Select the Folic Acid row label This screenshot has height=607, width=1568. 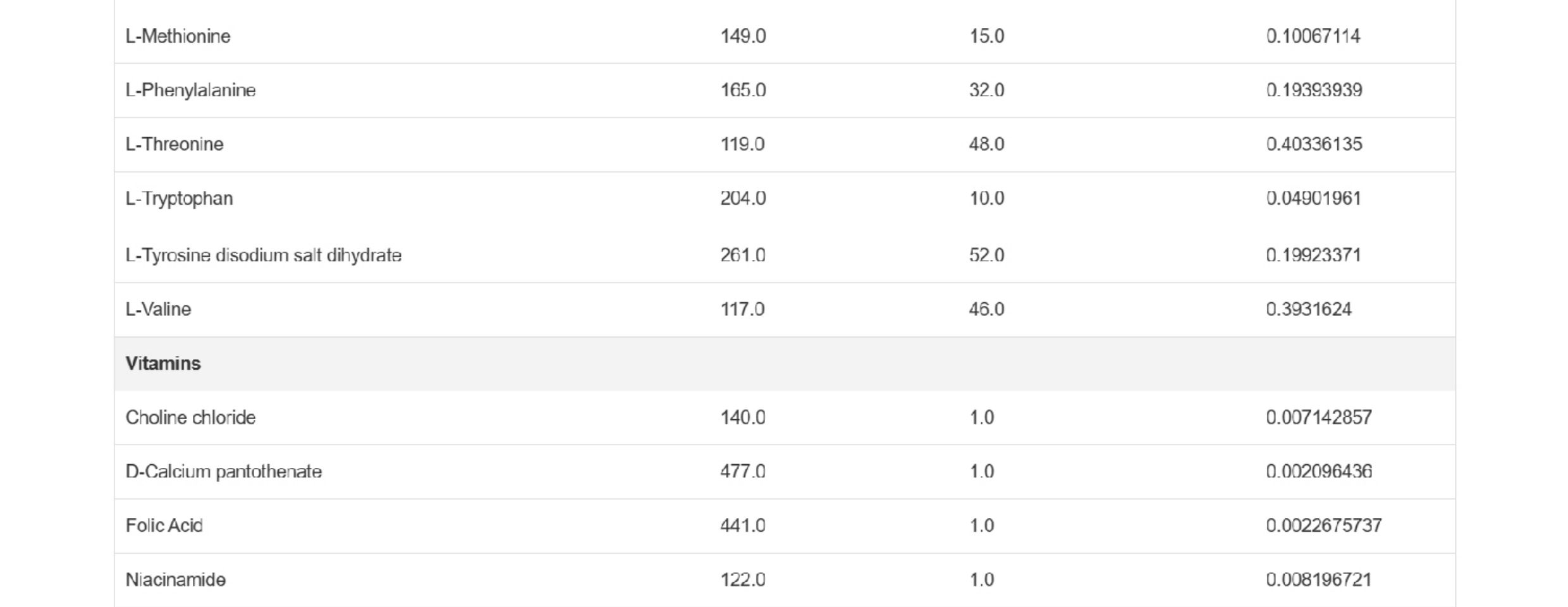(x=164, y=525)
